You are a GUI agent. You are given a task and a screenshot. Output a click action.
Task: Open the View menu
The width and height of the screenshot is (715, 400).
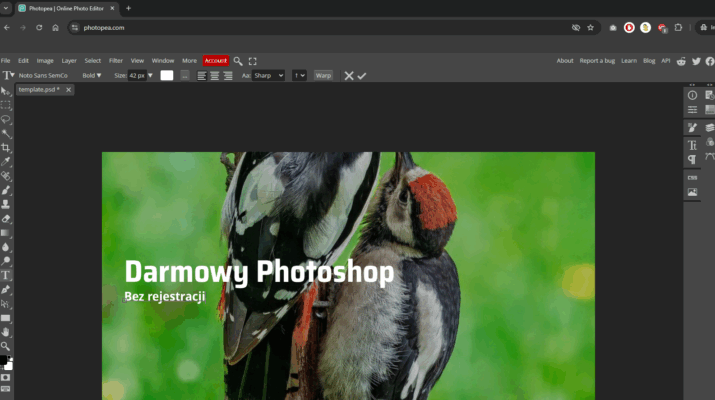[x=137, y=61]
